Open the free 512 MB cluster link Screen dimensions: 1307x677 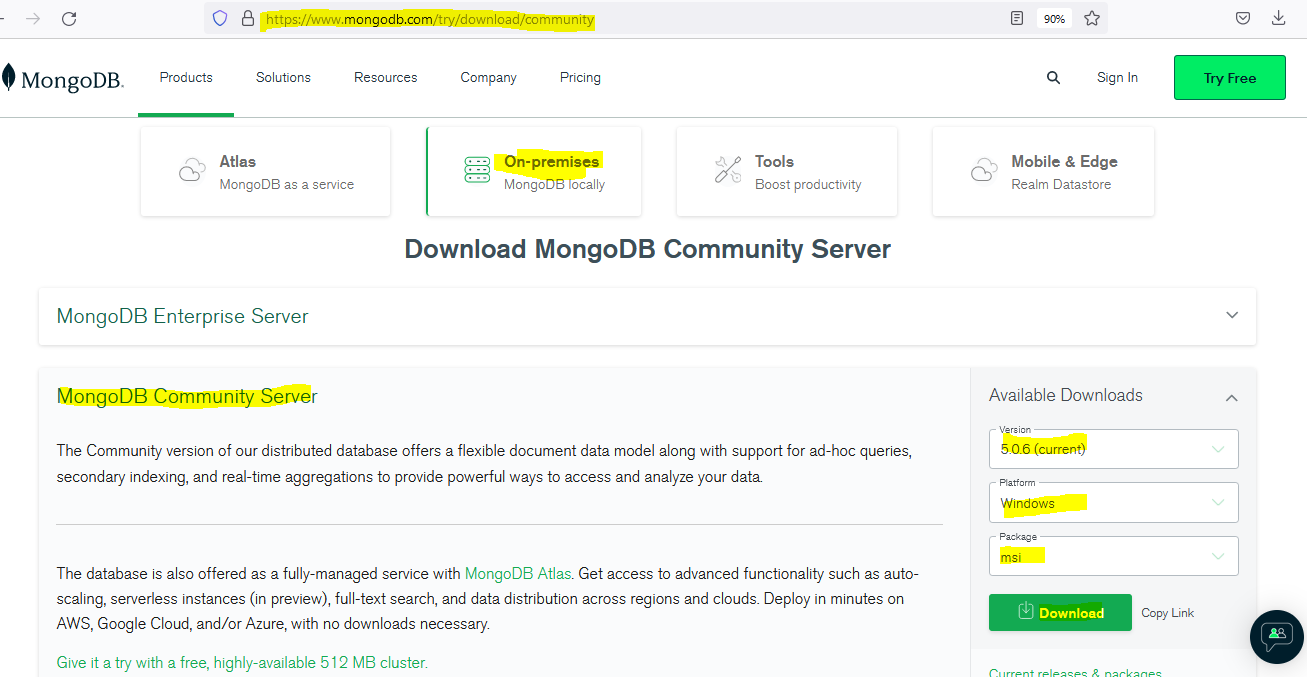(x=242, y=662)
